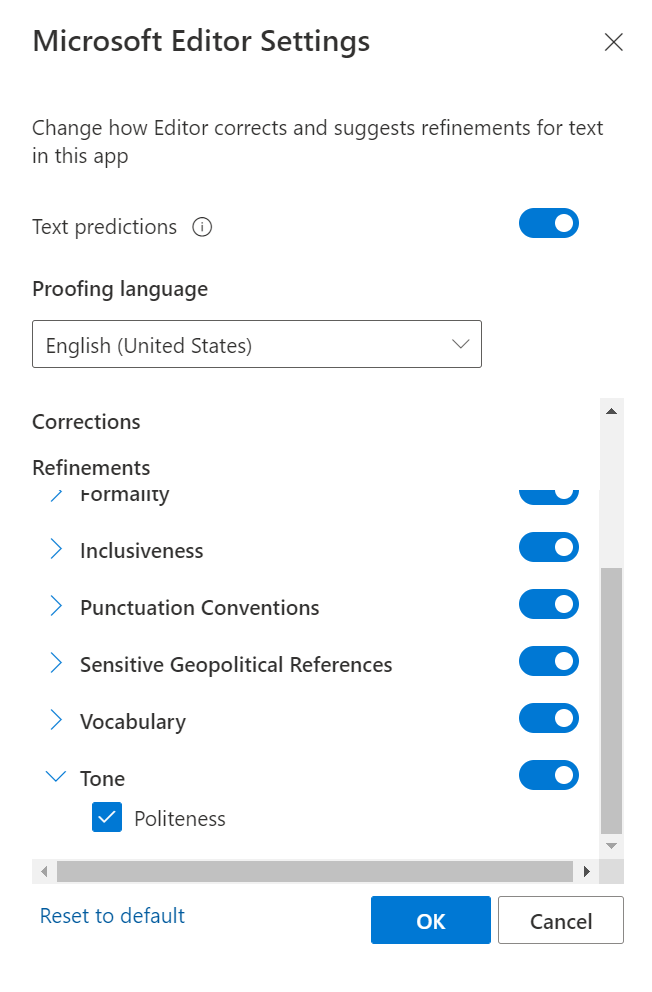This screenshot has height=992, width=652.
Task: Turn off the Text predictions toggle
Action: tap(548, 223)
